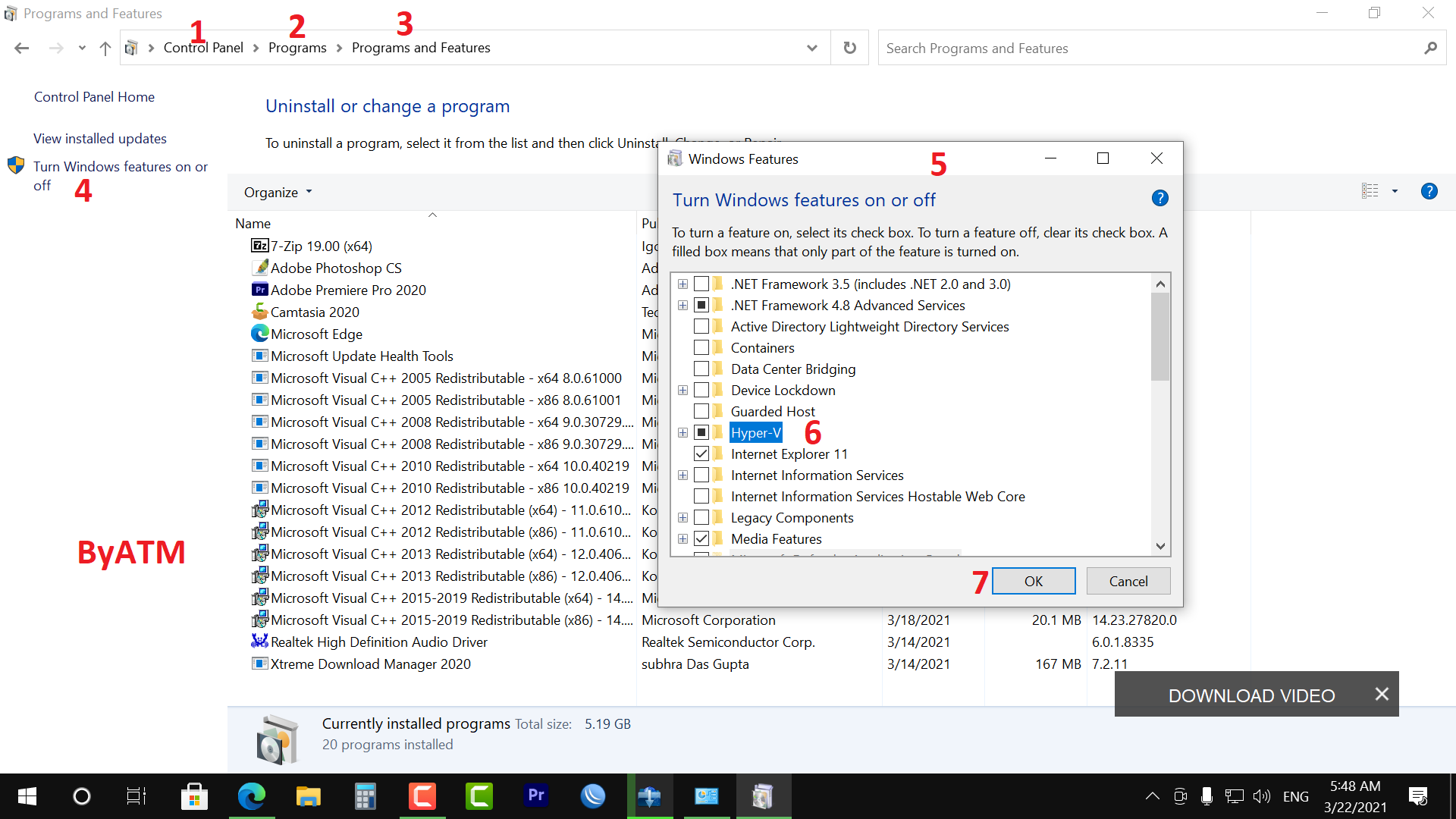The width and height of the screenshot is (1456, 819).
Task: Uncheck the Internet Explorer 11 checkbox
Action: tap(701, 454)
